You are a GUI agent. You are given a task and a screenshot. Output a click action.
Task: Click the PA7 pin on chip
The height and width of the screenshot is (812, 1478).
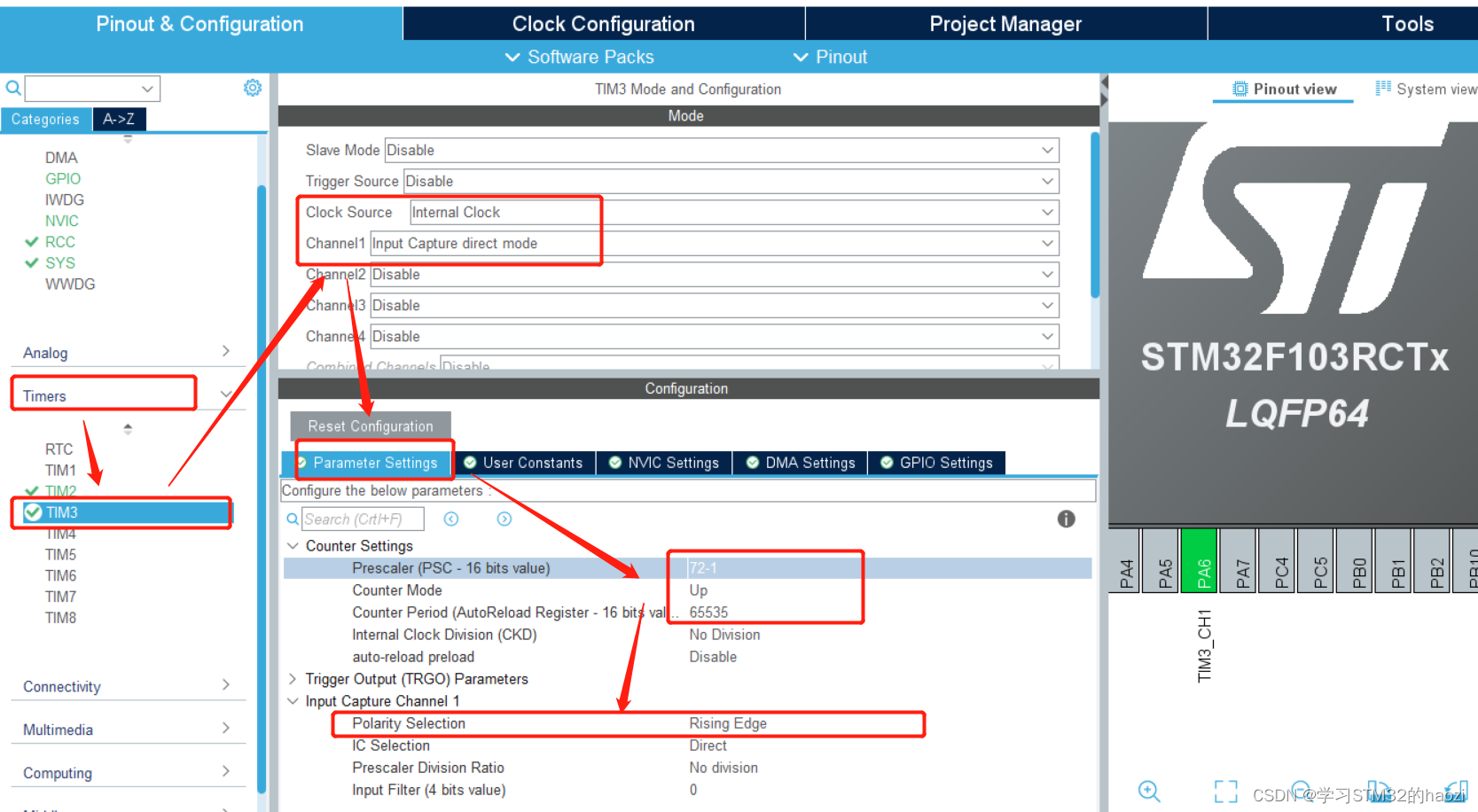[x=1239, y=559]
